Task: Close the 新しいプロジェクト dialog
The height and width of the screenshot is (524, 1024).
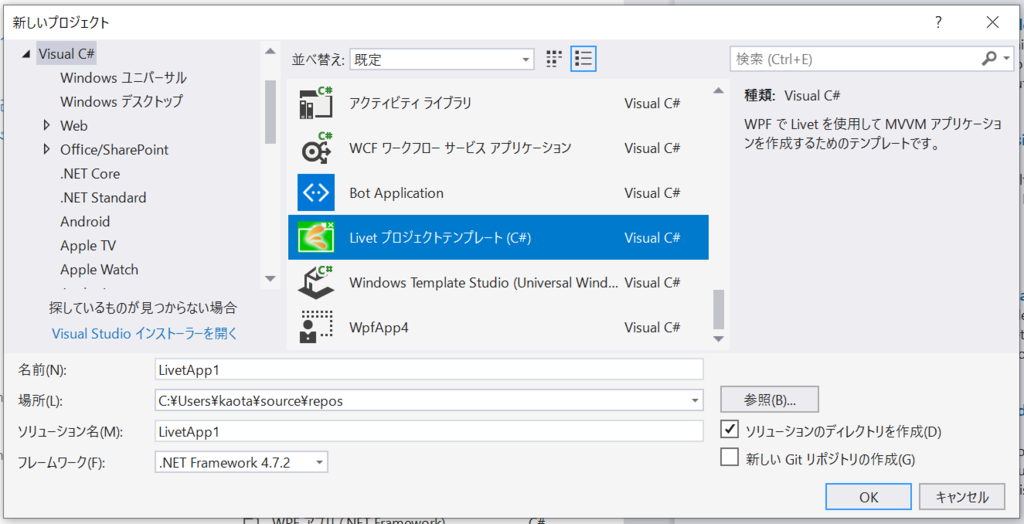Action: pyautogui.click(x=993, y=23)
